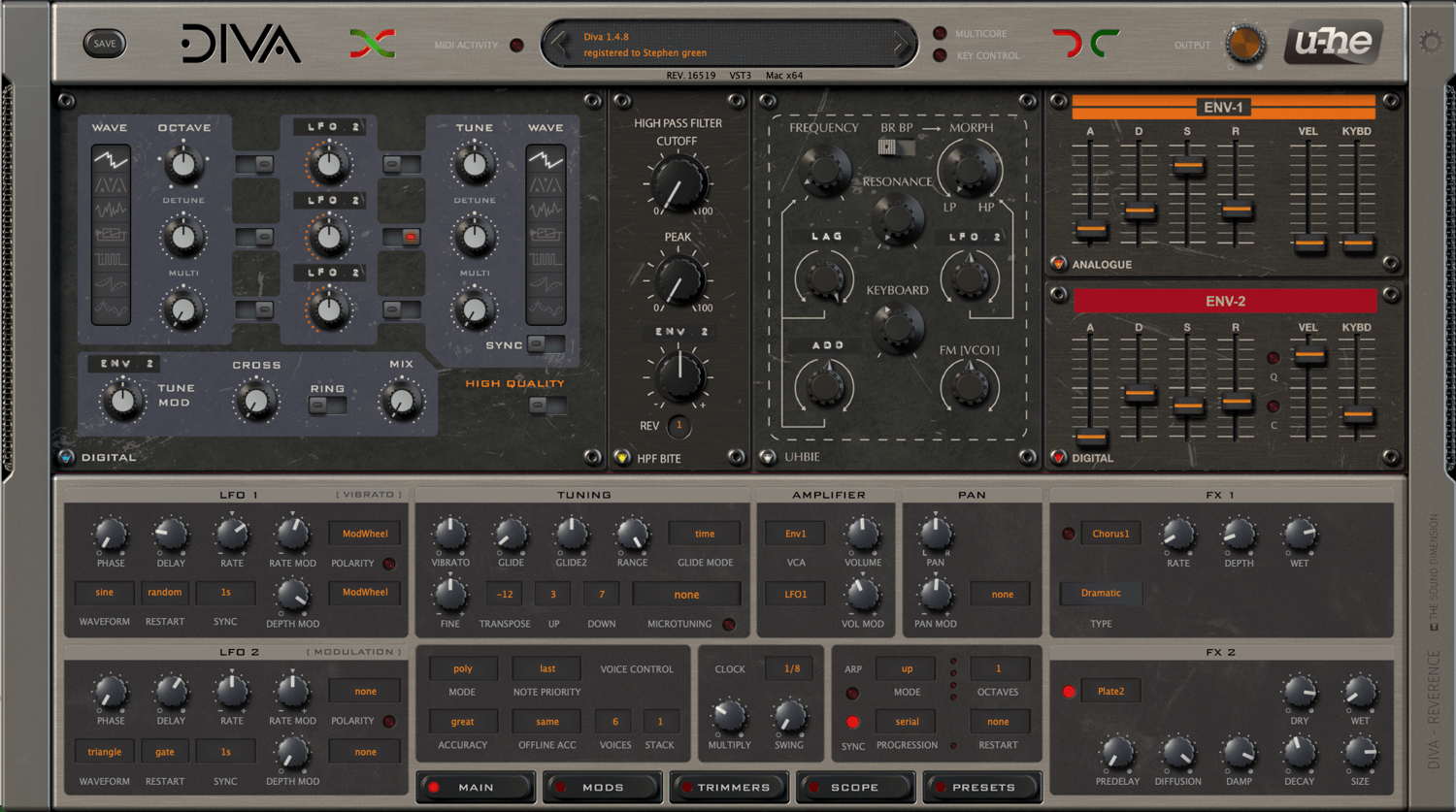1456x812 pixels.
Task: Click the high pass filter CUTOFF knob
Action: pos(678,183)
